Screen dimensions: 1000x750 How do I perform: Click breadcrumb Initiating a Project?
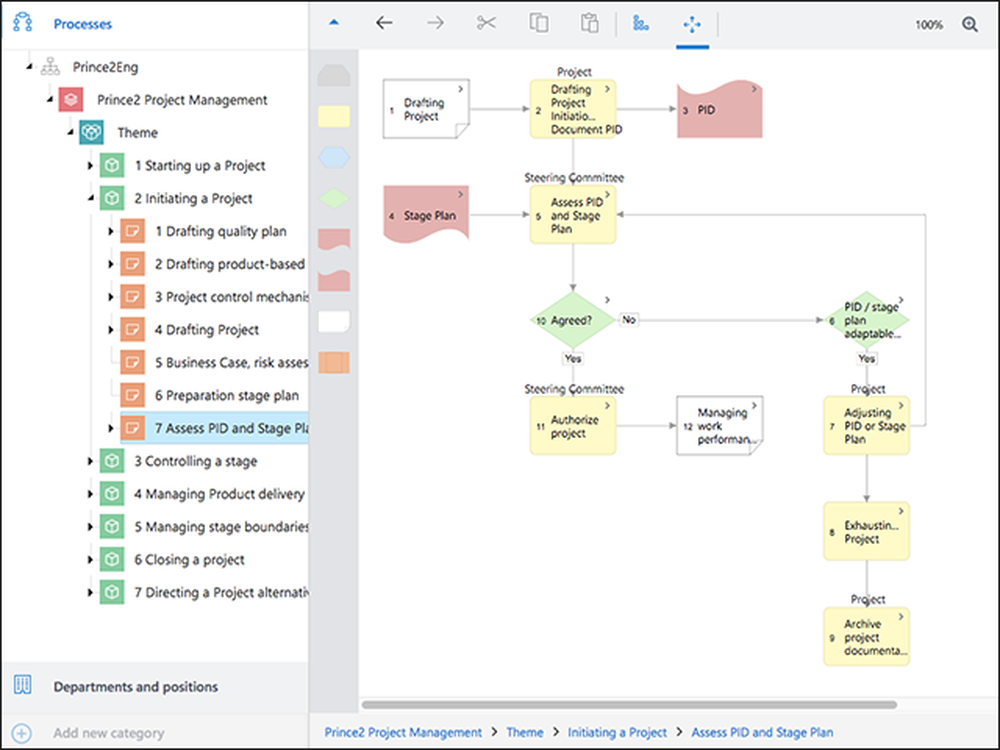point(617,732)
